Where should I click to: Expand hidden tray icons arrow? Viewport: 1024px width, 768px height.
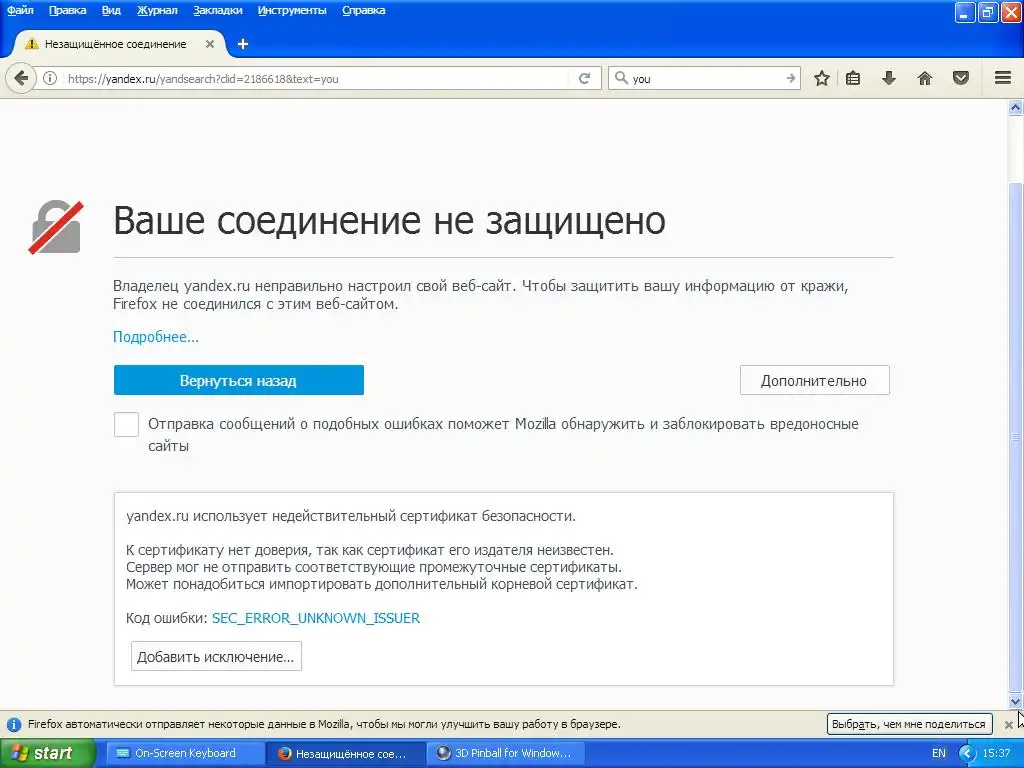click(x=967, y=754)
